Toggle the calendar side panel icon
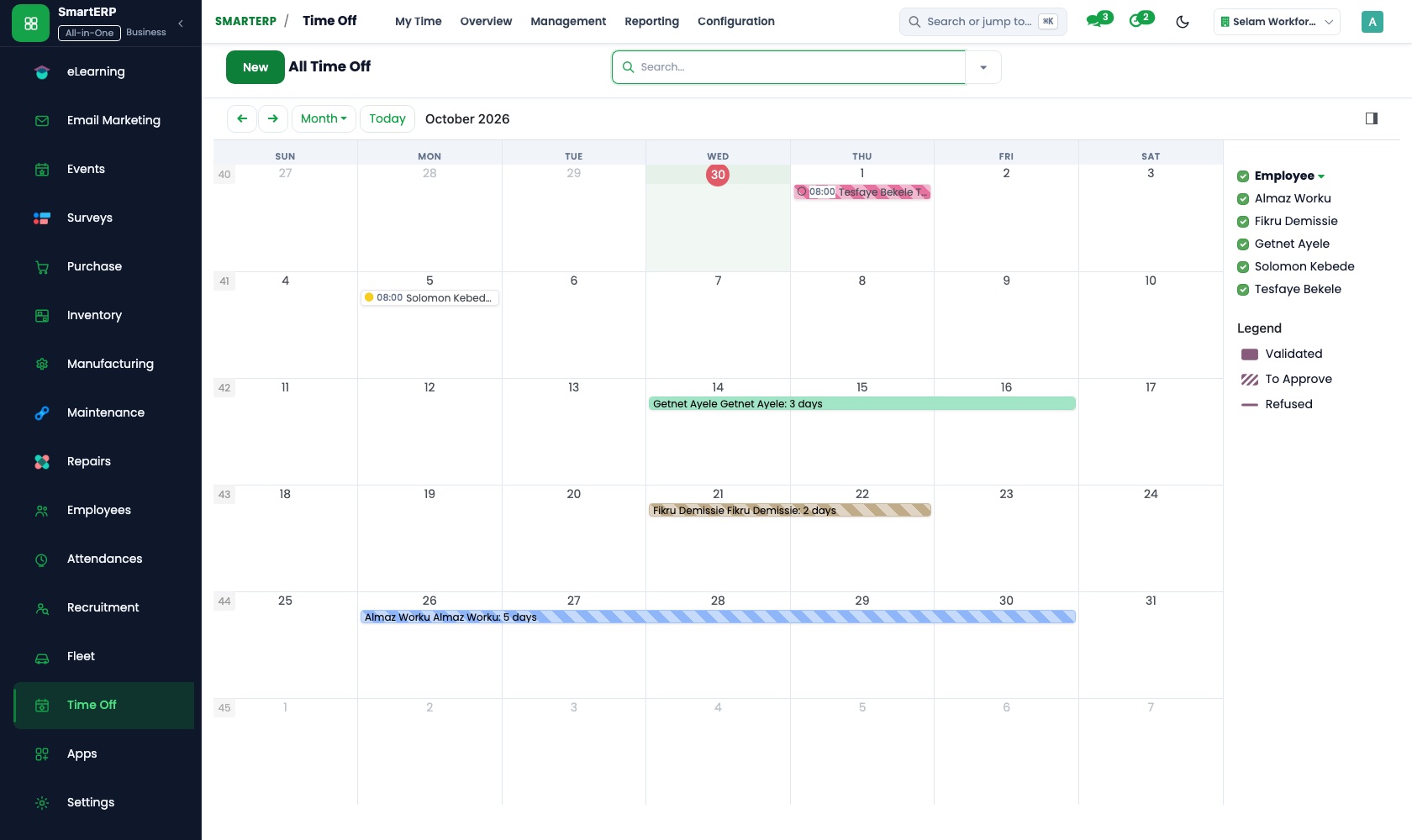Viewport: 1412px width, 840px height. click(1372, 118)
